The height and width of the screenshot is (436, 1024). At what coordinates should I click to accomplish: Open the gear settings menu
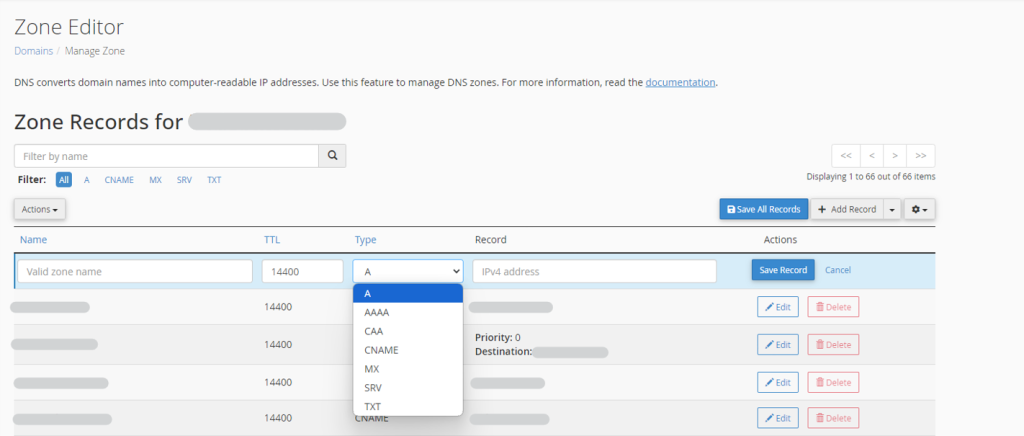(919, 209)
